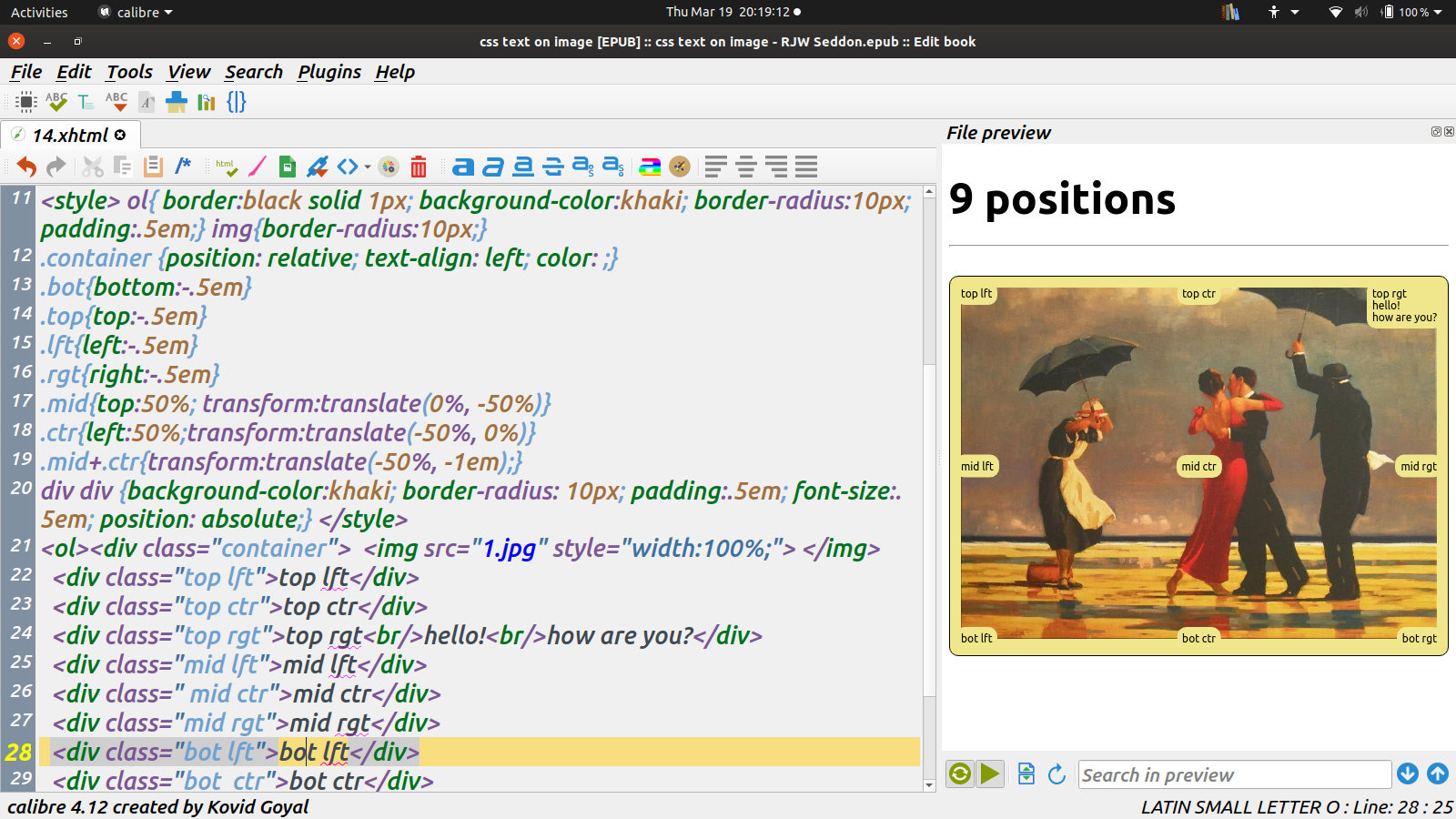Click the editor scrollbar up arrow
The image size is (1456, 819).
point(929,192)
